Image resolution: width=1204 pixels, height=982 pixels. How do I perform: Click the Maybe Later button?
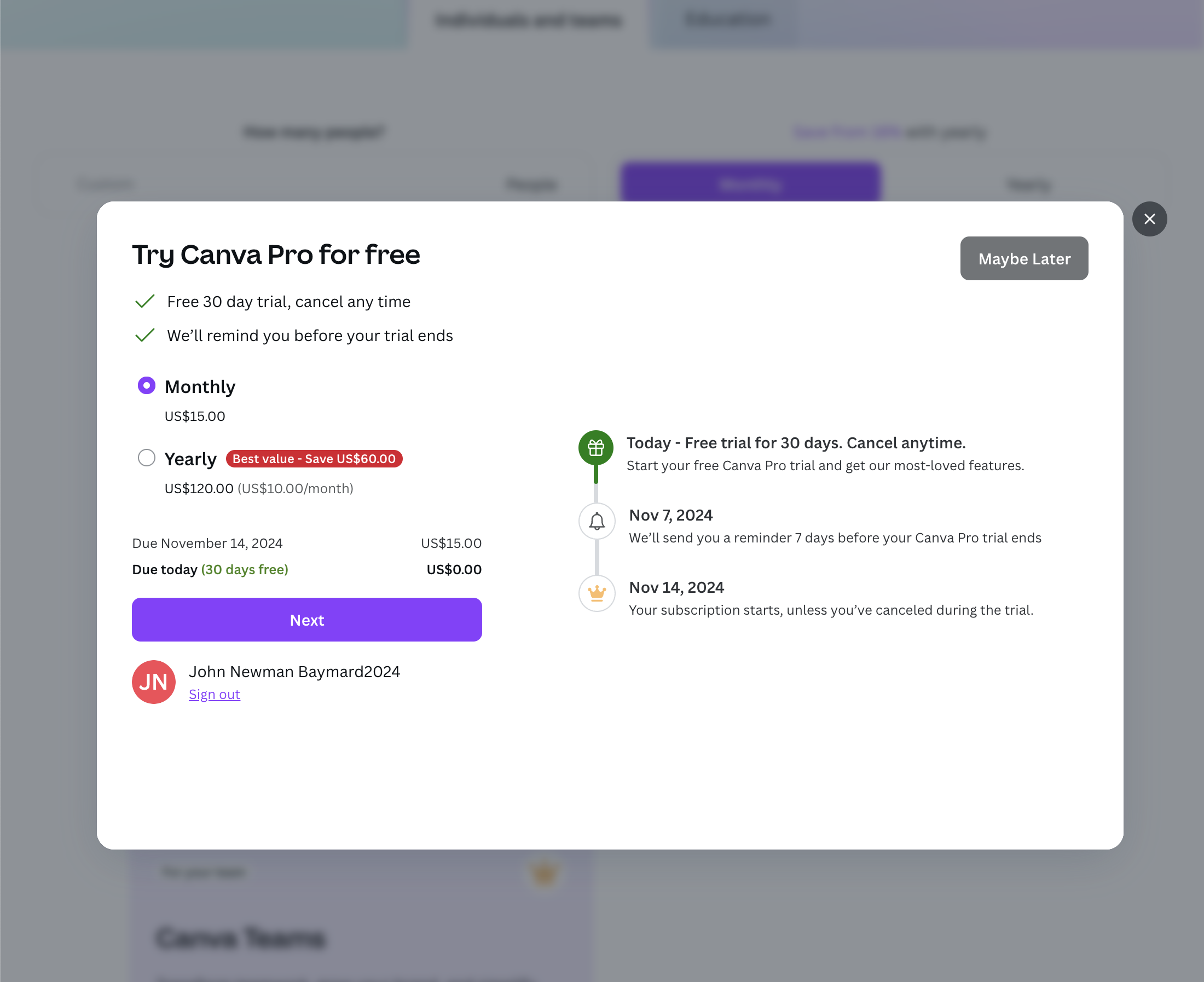point(1023,258)
